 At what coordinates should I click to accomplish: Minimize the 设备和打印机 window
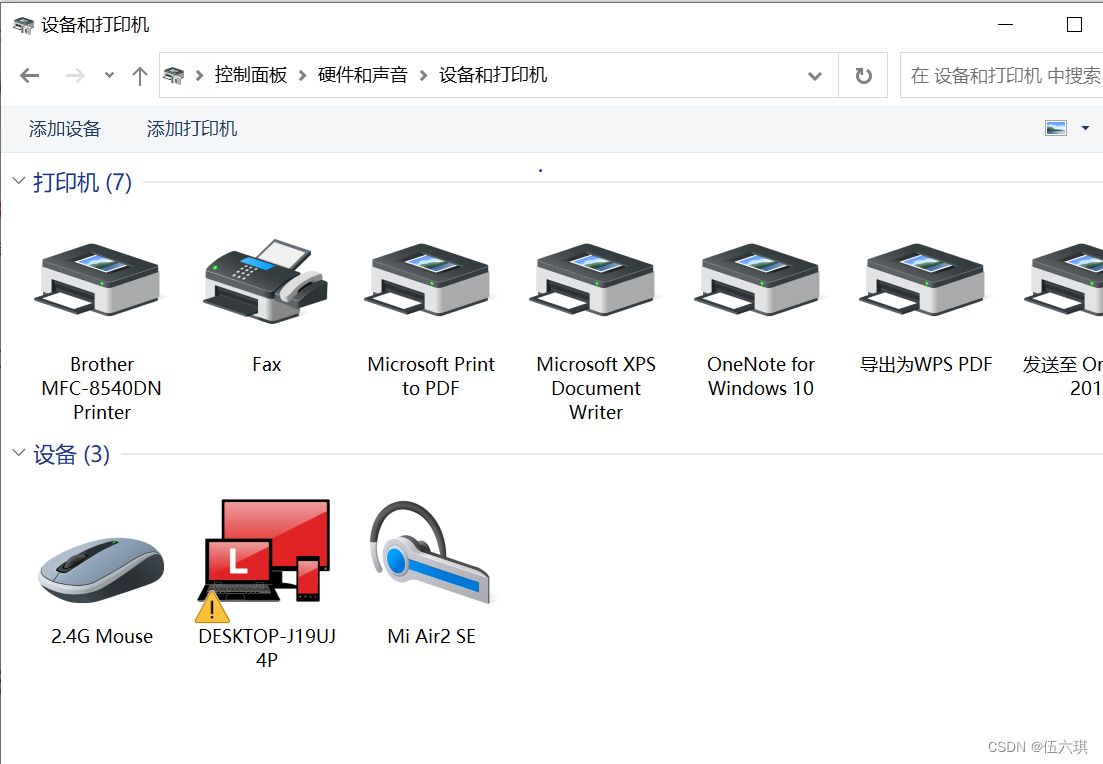1005,25
